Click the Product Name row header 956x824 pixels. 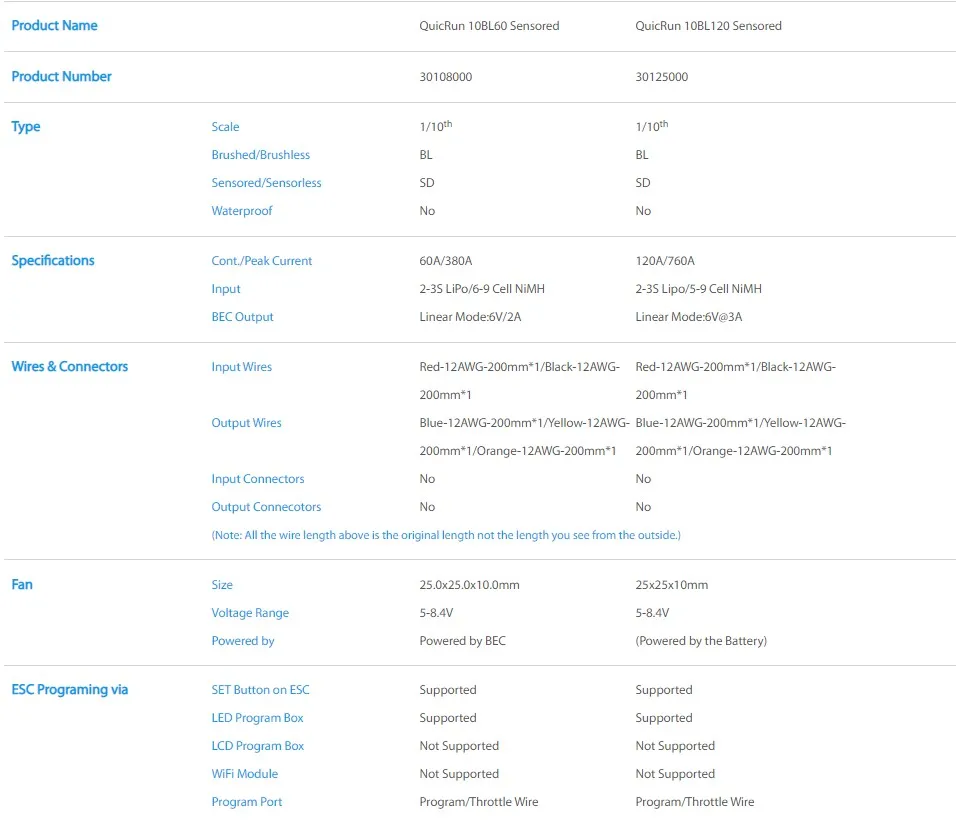tap(54, 26)
